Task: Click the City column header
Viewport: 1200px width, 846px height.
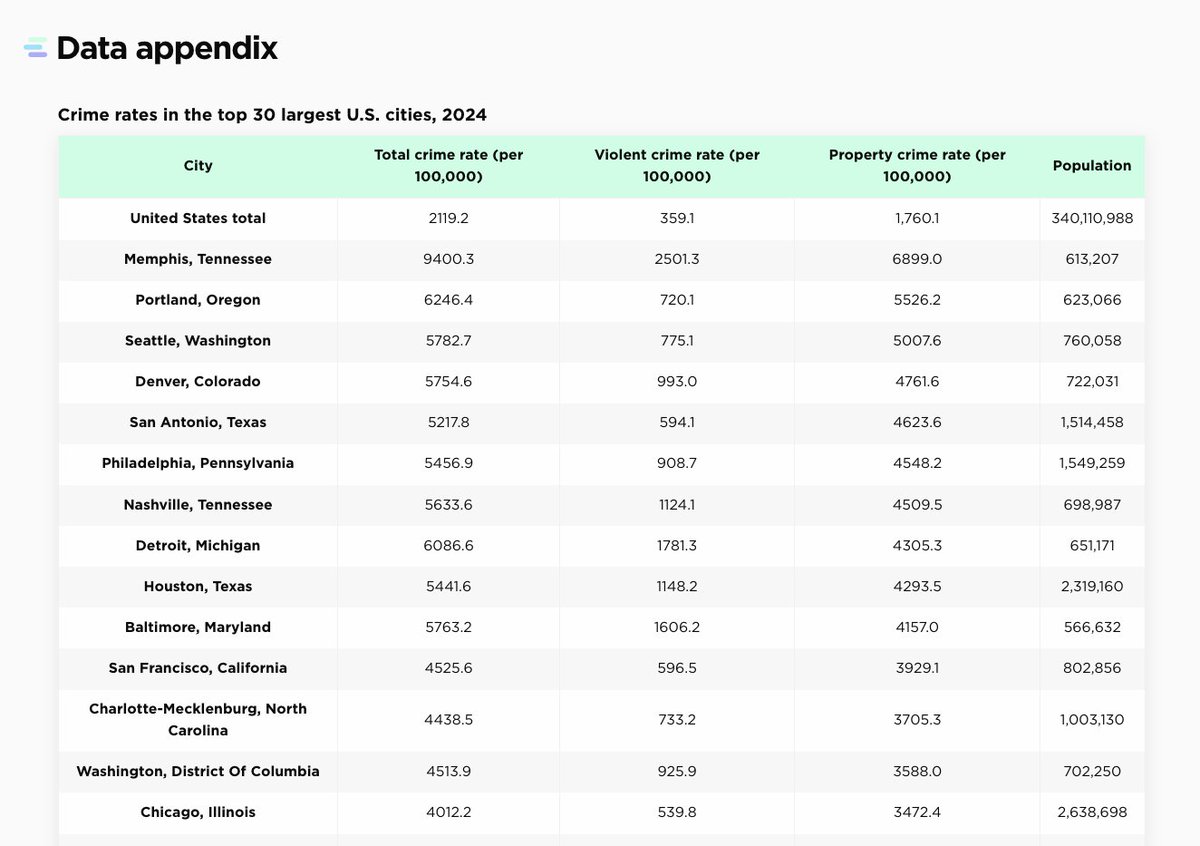Action: tap(198, 166)
